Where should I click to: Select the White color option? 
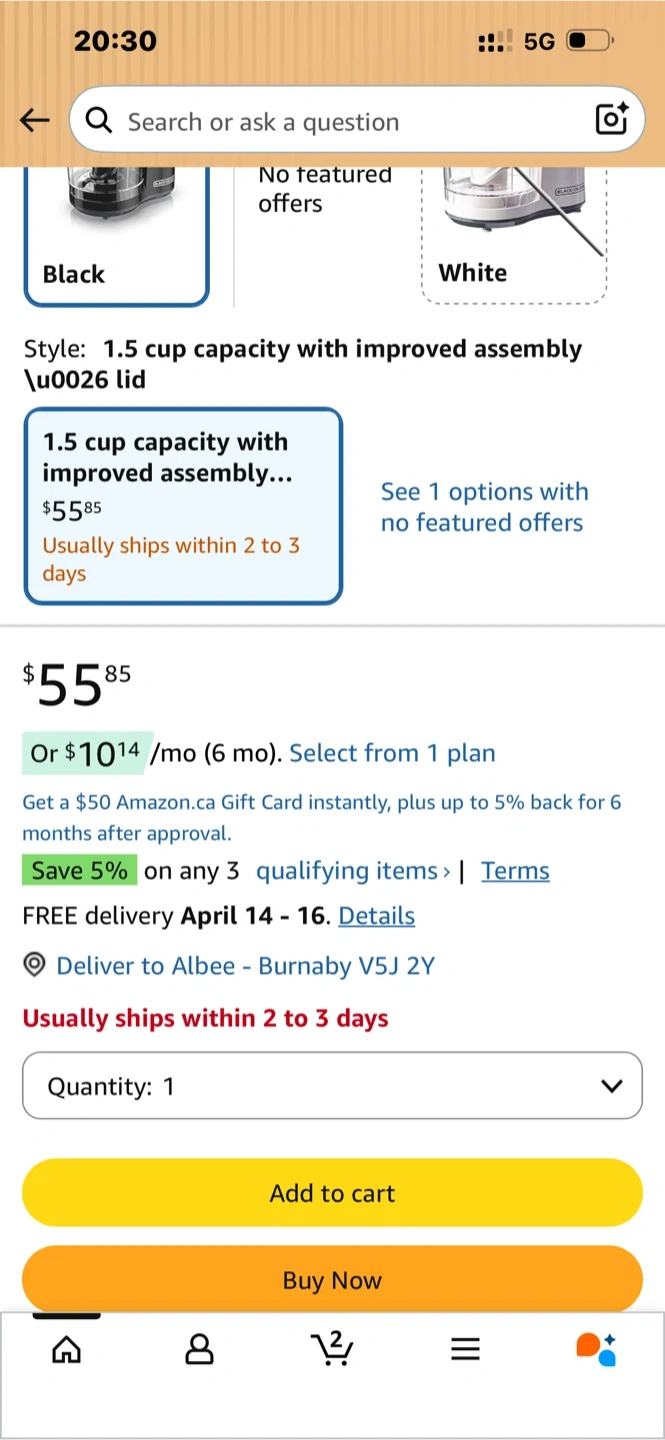514,240
